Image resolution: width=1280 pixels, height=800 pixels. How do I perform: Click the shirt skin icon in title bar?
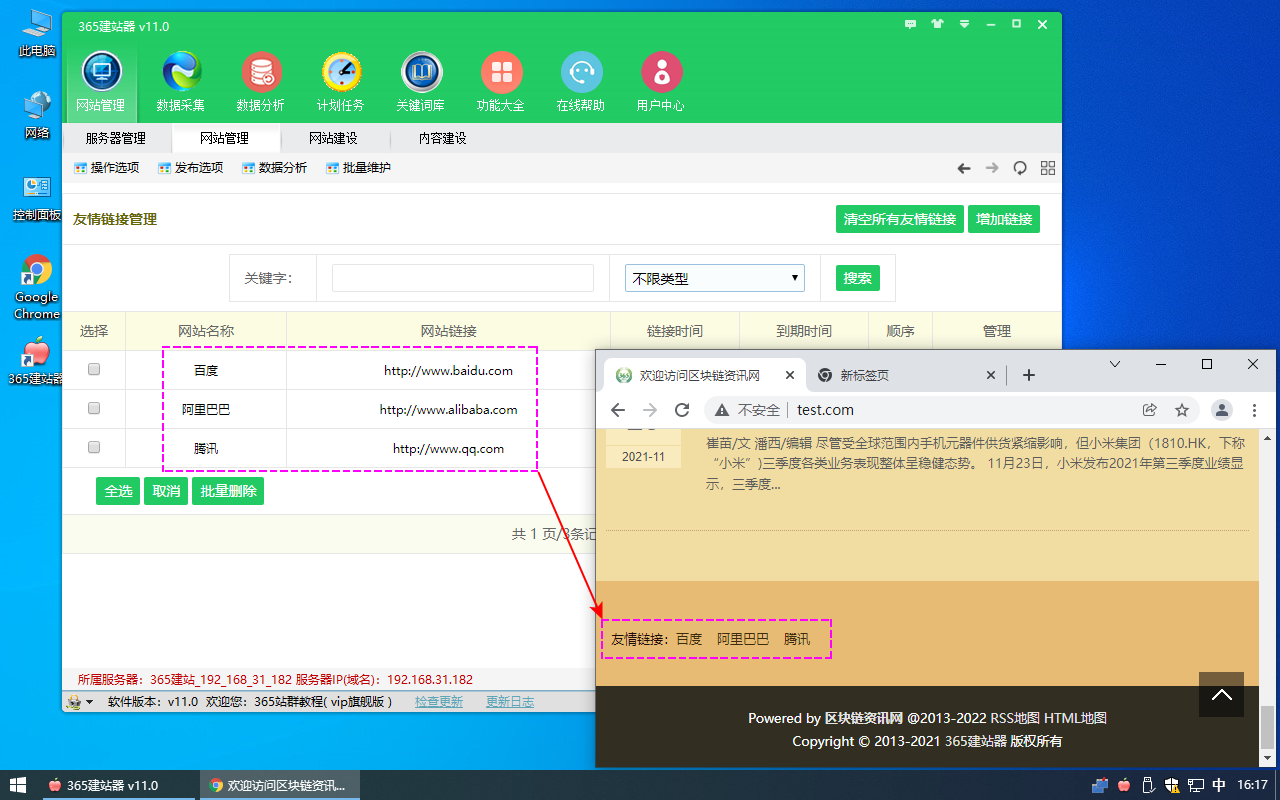[x=937, y=23]
